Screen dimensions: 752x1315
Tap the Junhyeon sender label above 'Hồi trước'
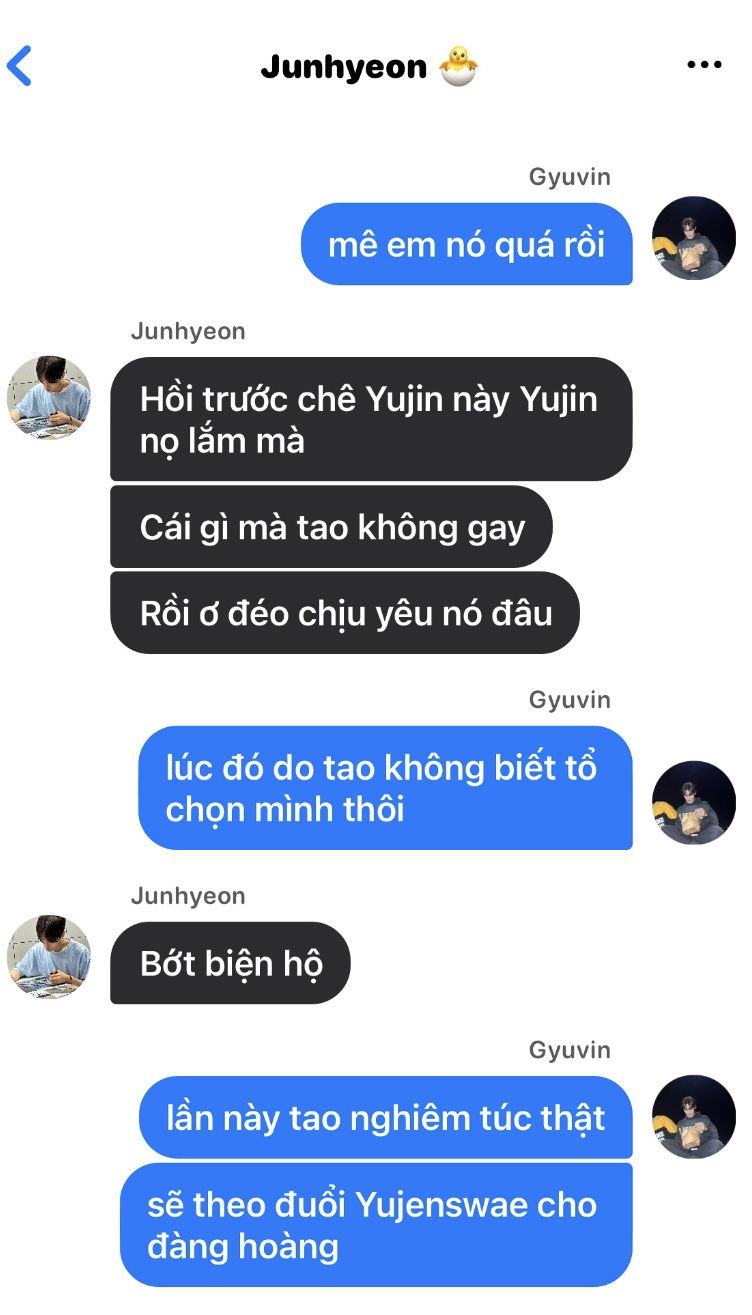click(188, 331)
